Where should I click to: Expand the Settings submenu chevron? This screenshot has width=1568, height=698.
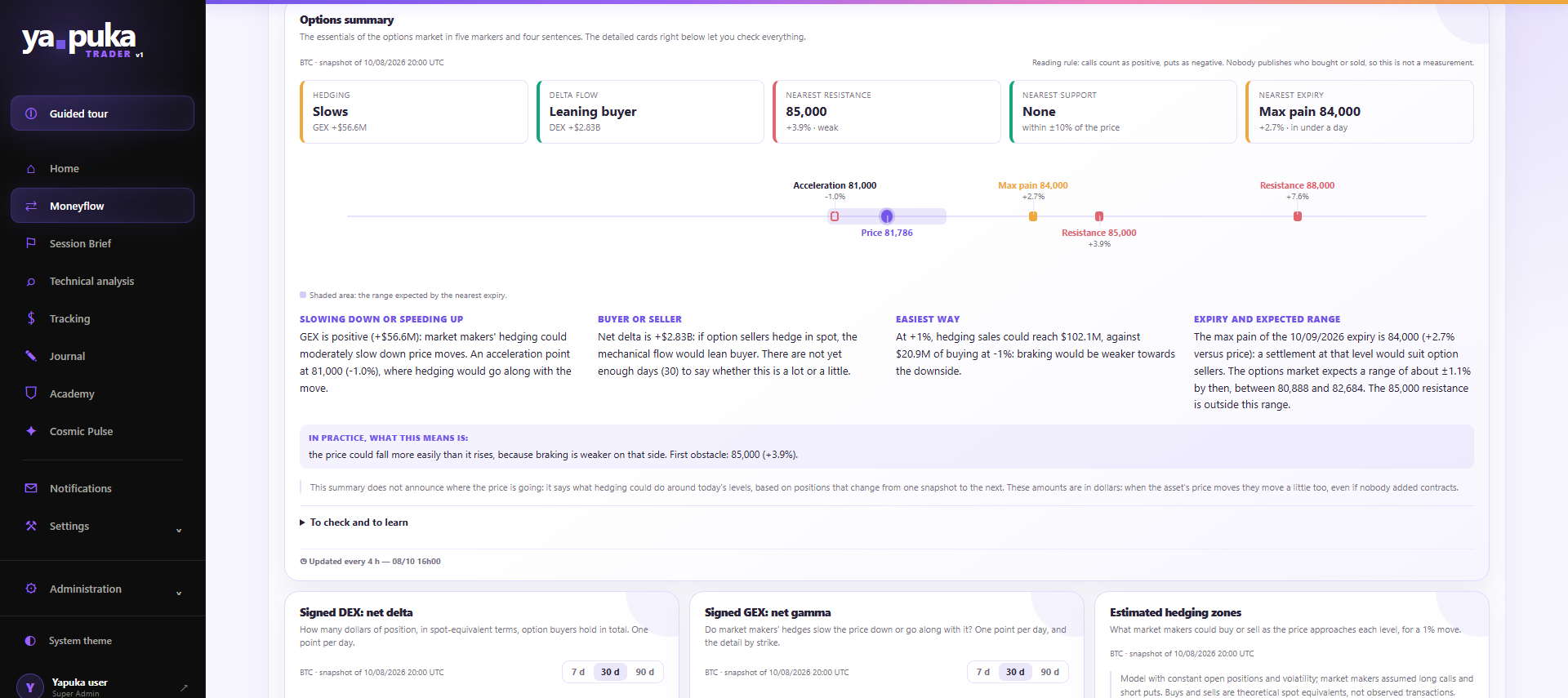coord(179,531)
